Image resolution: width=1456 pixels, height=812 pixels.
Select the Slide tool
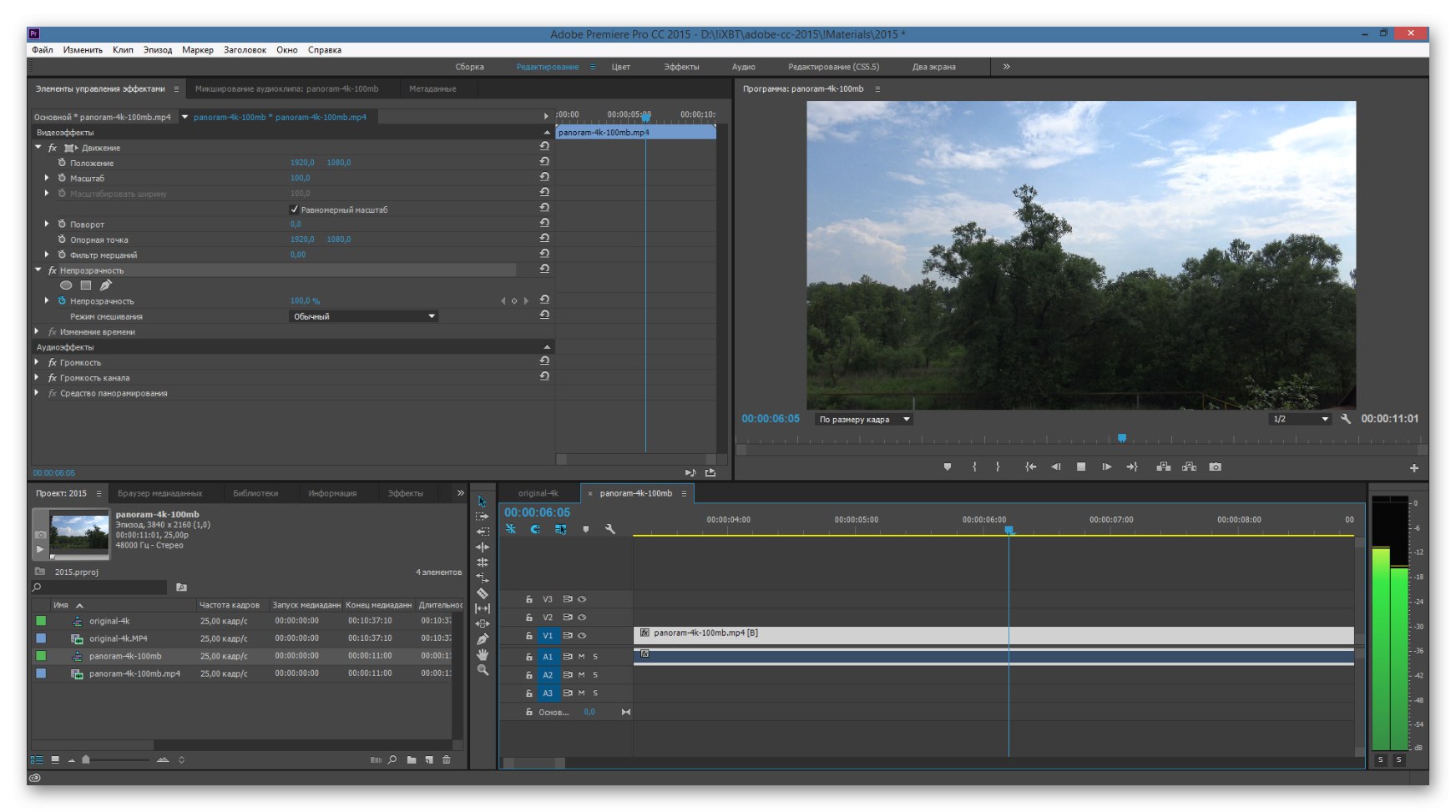pyautogui.click(x=482, y=623)
